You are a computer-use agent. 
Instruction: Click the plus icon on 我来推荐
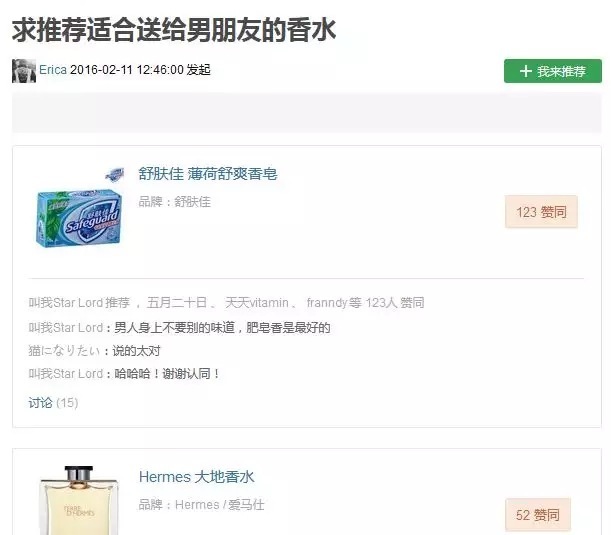point(525,71)
